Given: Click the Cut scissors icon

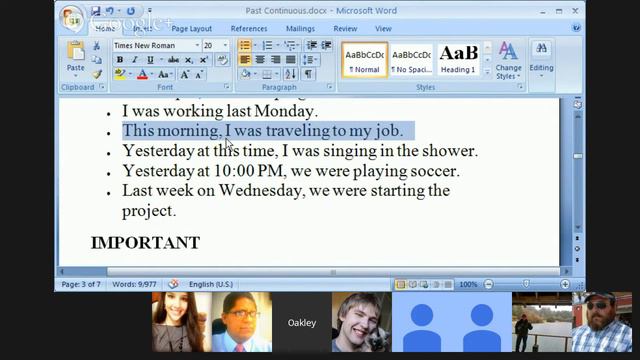Looking at the screenshot, I should click(x=97, y=46).
